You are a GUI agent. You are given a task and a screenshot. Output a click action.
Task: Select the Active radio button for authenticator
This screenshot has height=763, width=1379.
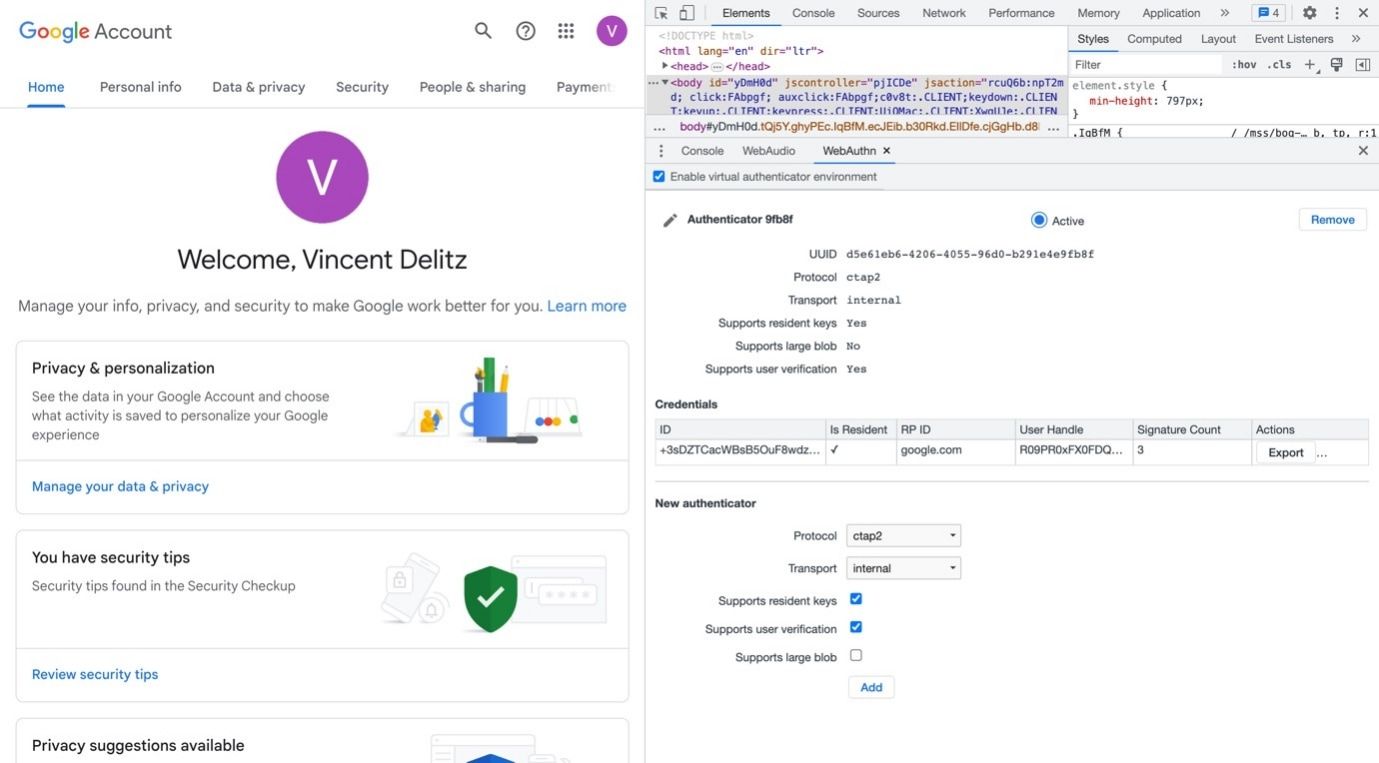[1039, 220]
